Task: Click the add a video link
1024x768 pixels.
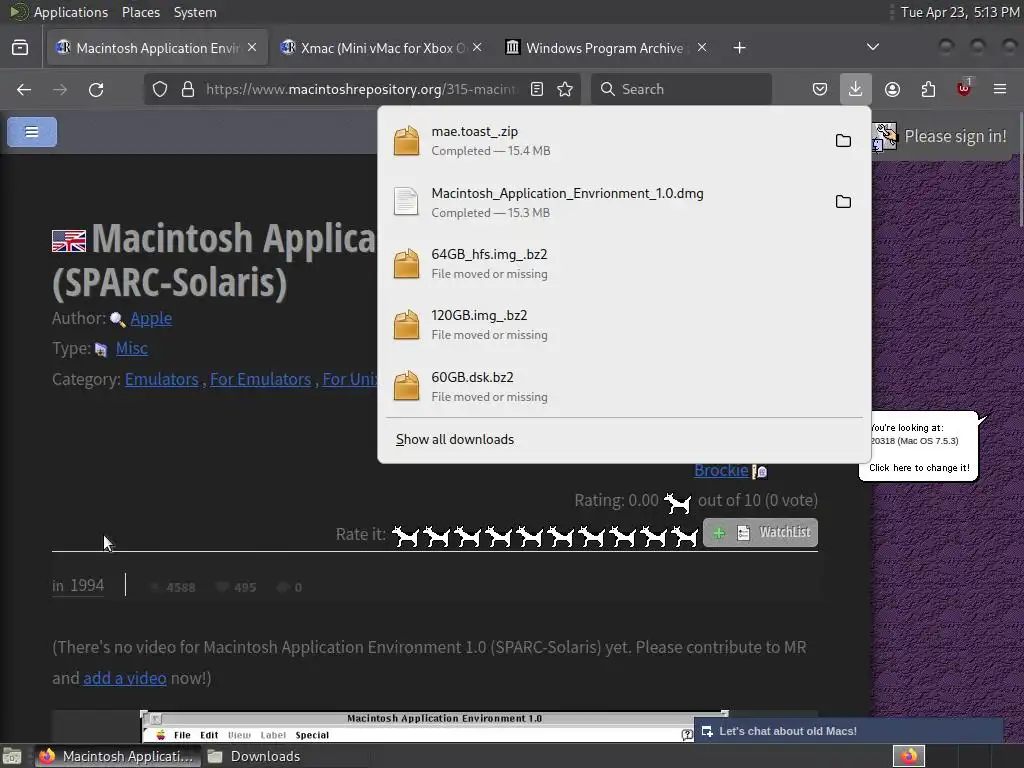Action: pos(125,679)
